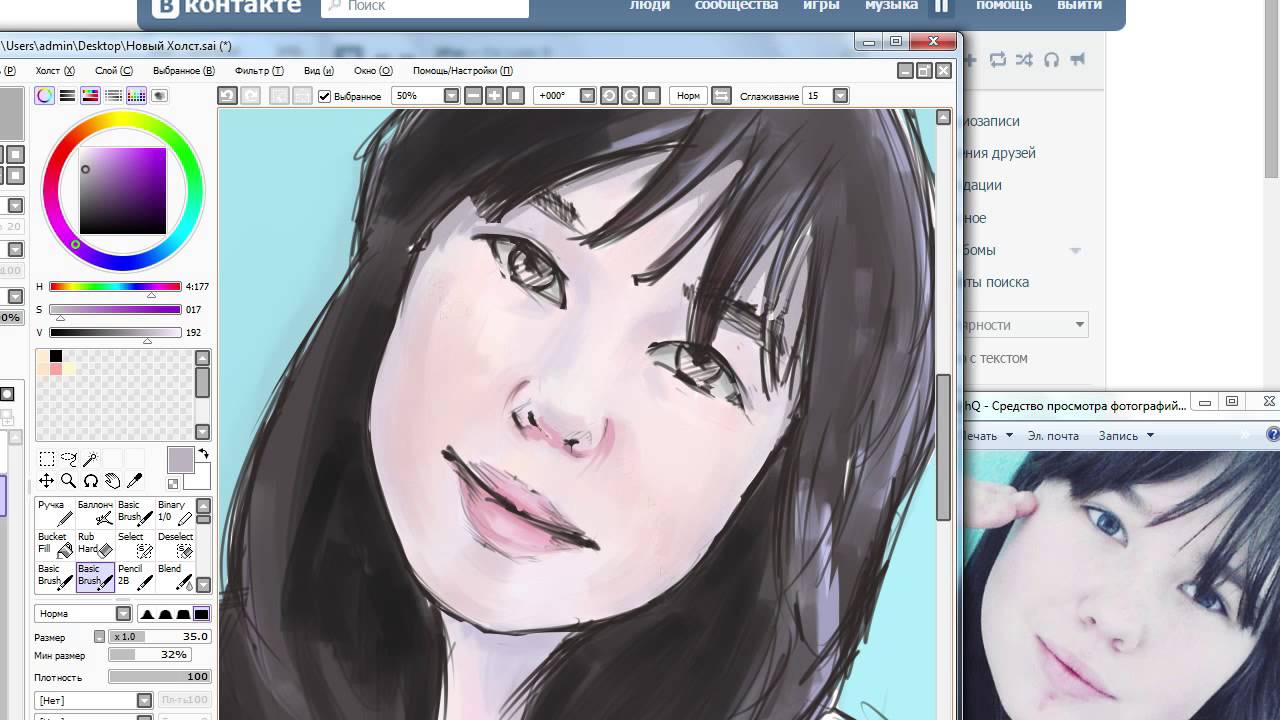1280x720 pixels.
Task: Open the [Нет] brush shape dropdown
Action: click(x=93, y=701)
